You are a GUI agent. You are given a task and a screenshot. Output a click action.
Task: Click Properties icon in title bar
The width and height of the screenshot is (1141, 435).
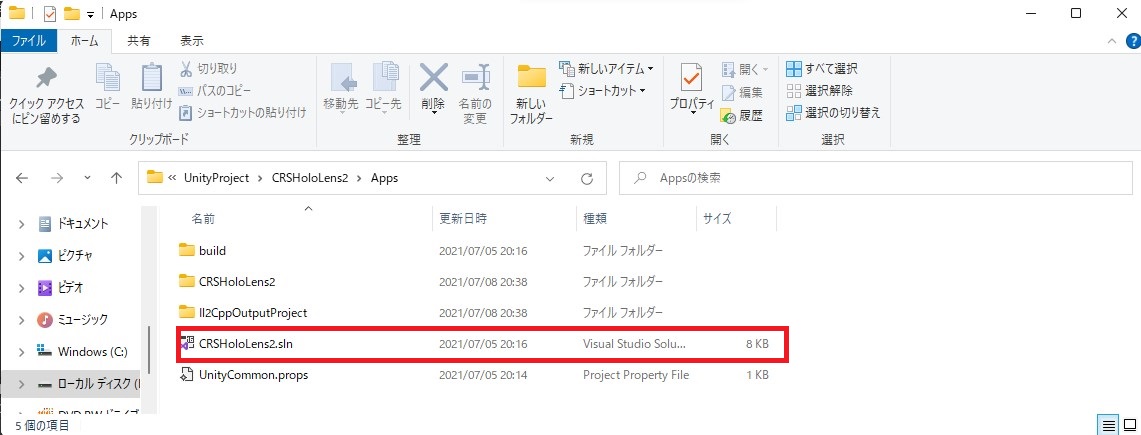(49, 14)
